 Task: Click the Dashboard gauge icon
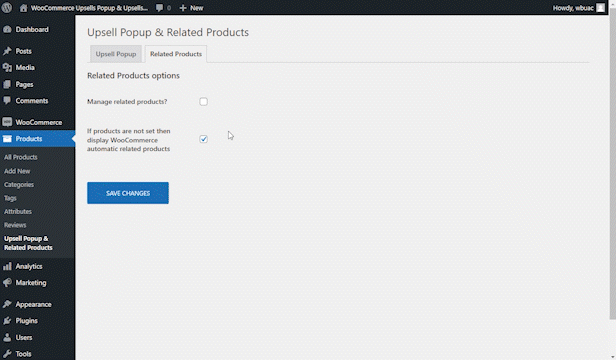click(x=7, y=29)
